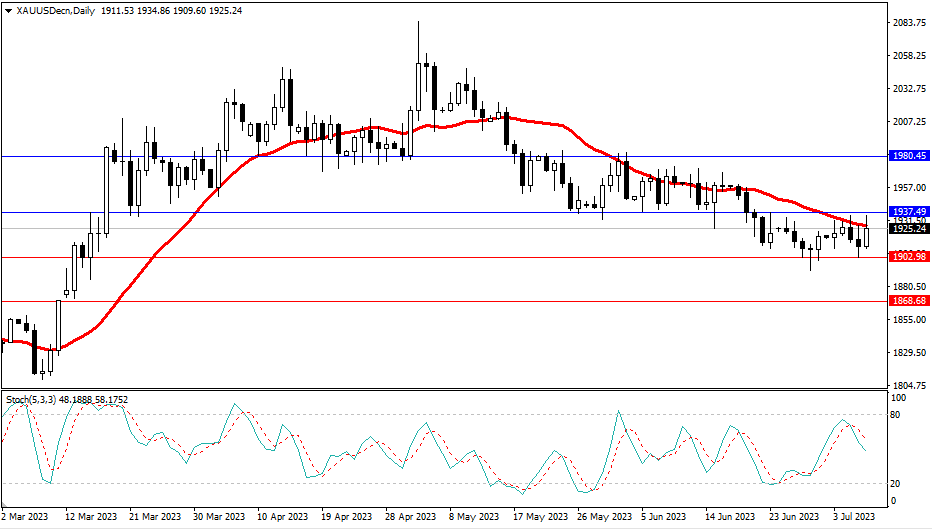Image resolution: width=932 pixels, height=529 pixels.
Task: Click the blue 1937.49 price level label
Action: (x=908, y=212)
